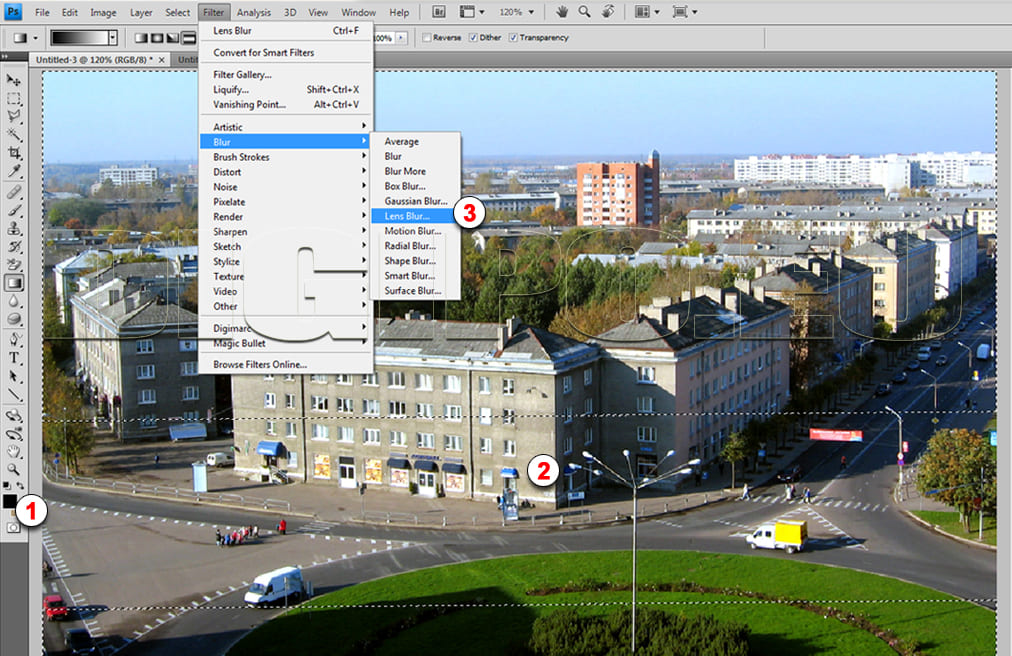Click the Hand icon in application bar

562,12
